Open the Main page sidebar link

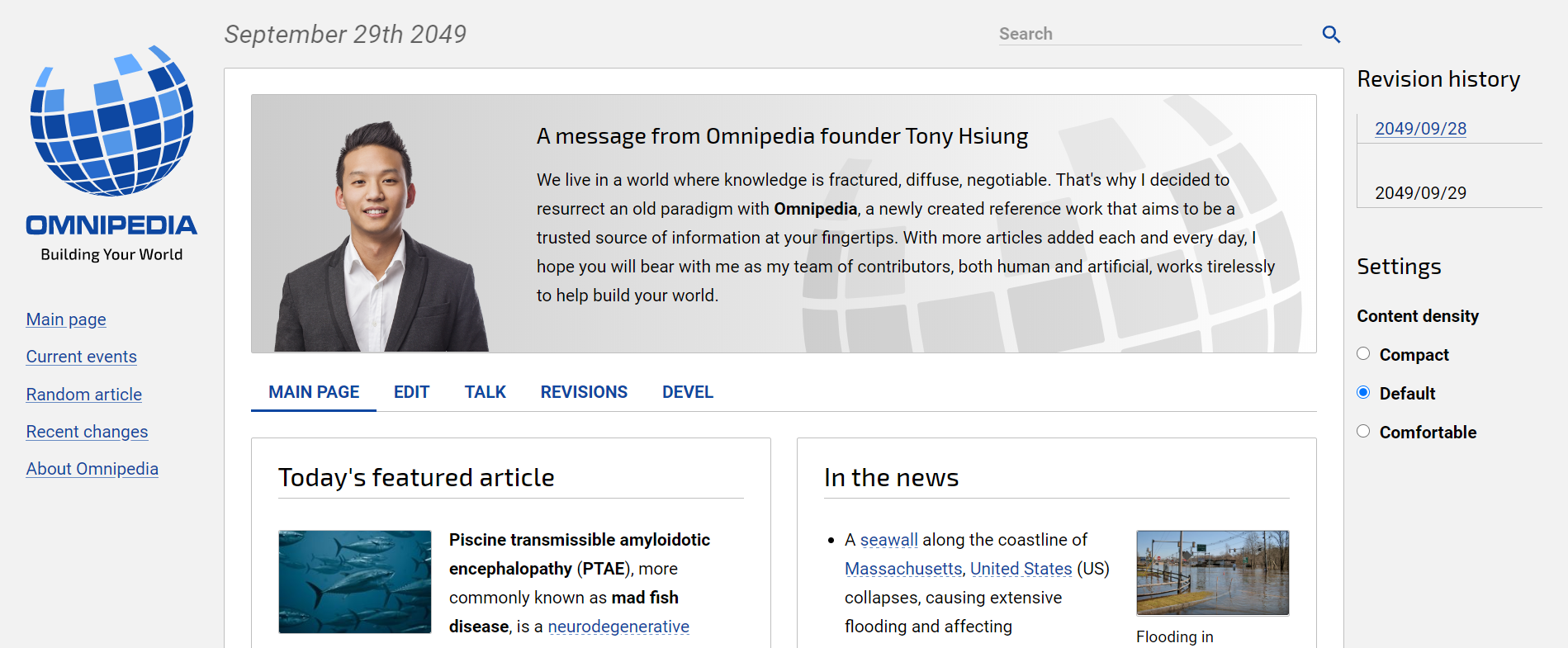(66, 319)
